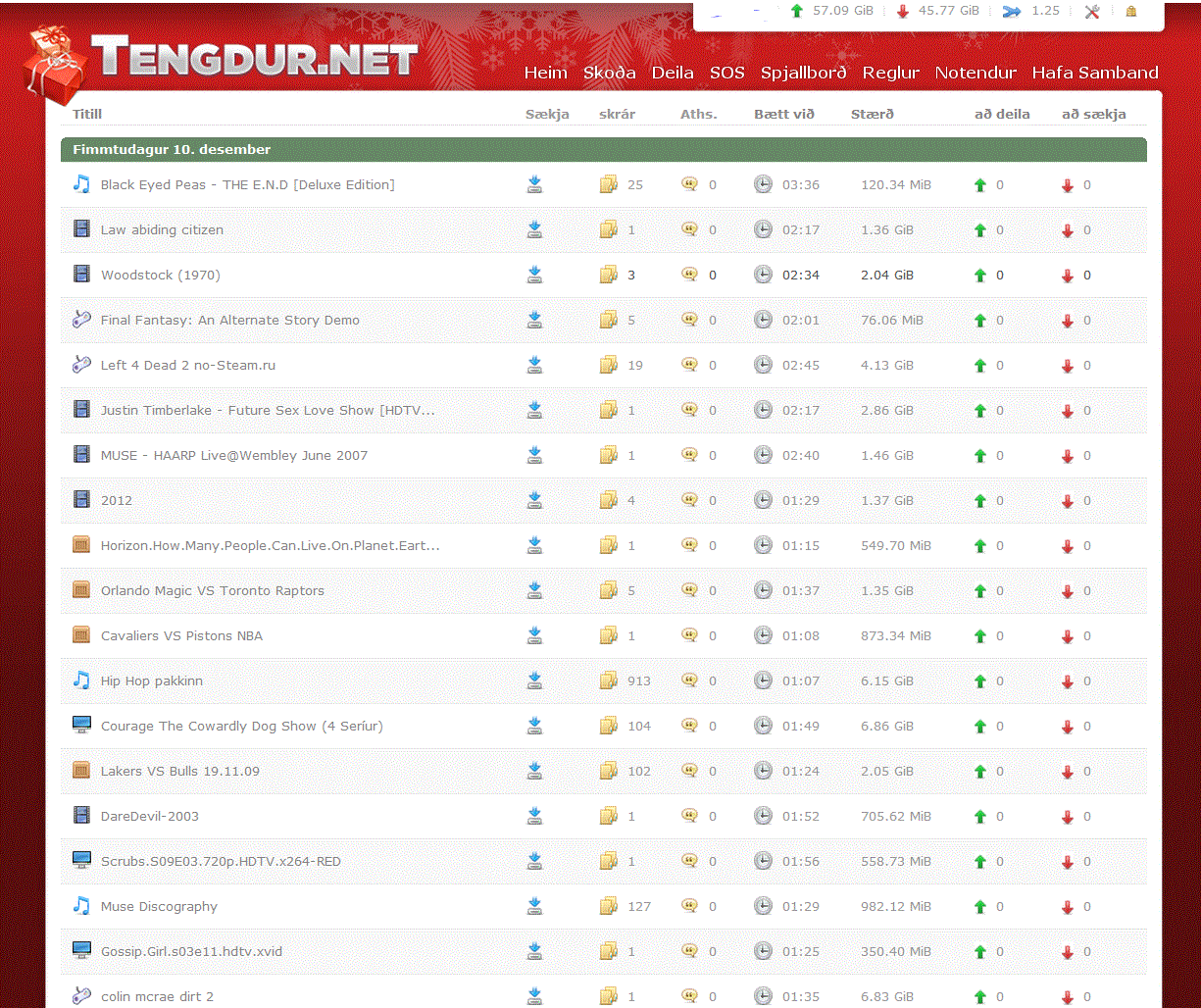Click the lock icon in top bar
This screenshot has height=1008, width=1201.
tap(1131, 12)
